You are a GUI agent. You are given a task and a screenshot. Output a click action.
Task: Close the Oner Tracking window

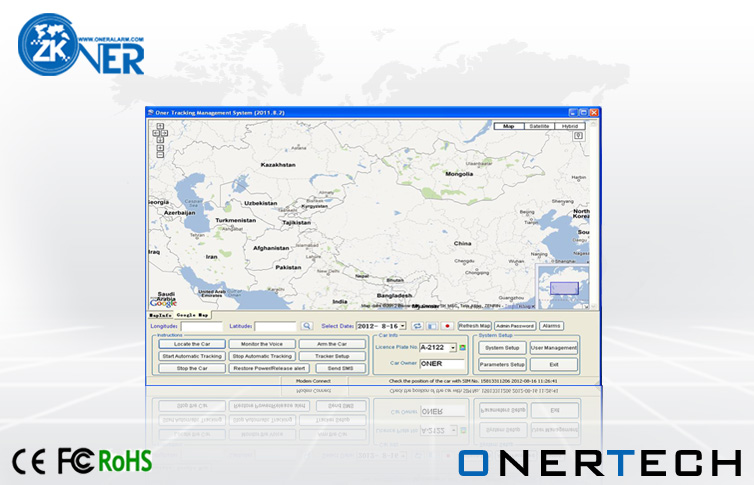pyautogui.click(x=594, y=112)
